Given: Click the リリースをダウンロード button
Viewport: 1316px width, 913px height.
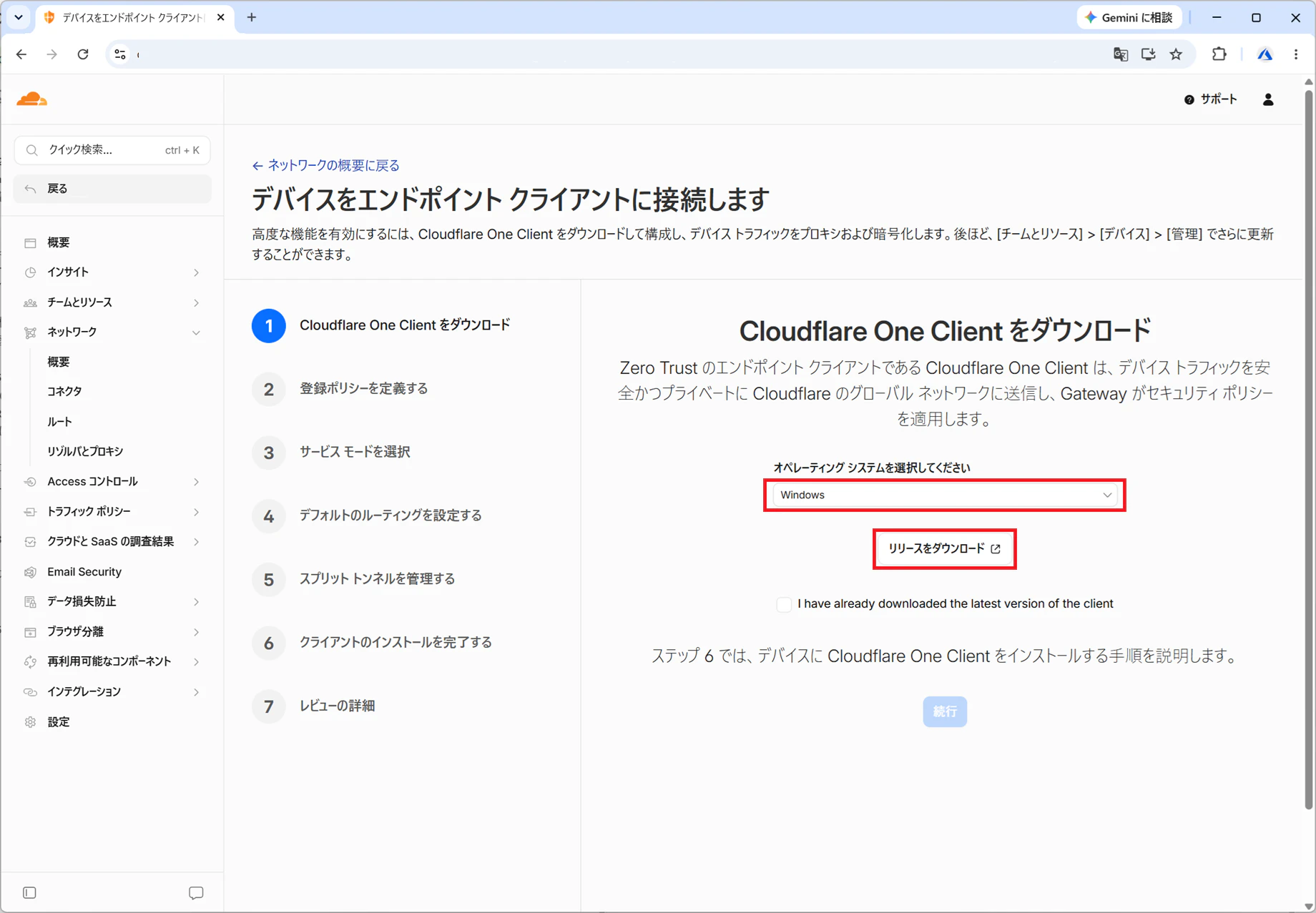Looking at the screenshot, I should tap(944, 549).
